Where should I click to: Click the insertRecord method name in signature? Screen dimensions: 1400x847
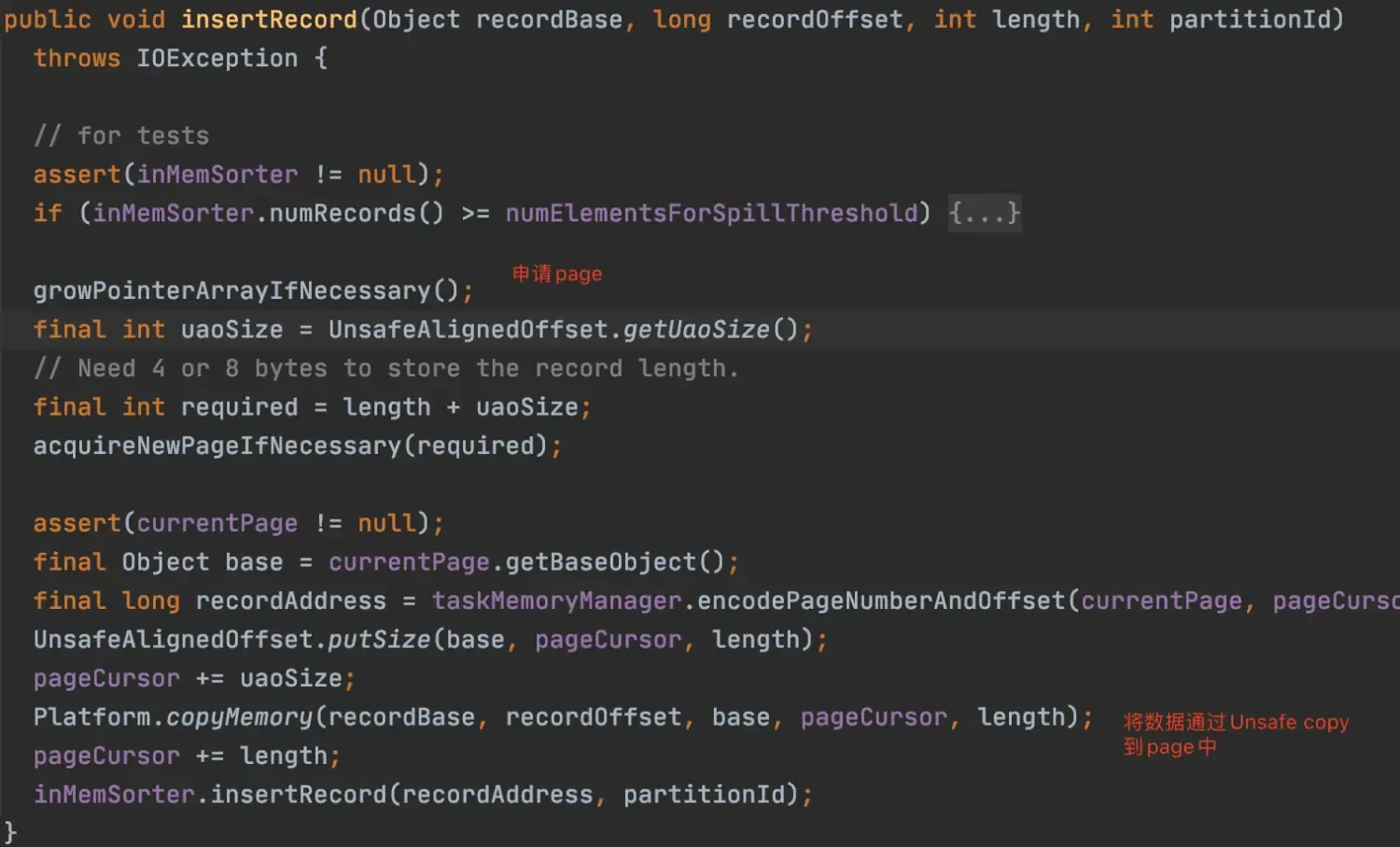pos(269,20)
